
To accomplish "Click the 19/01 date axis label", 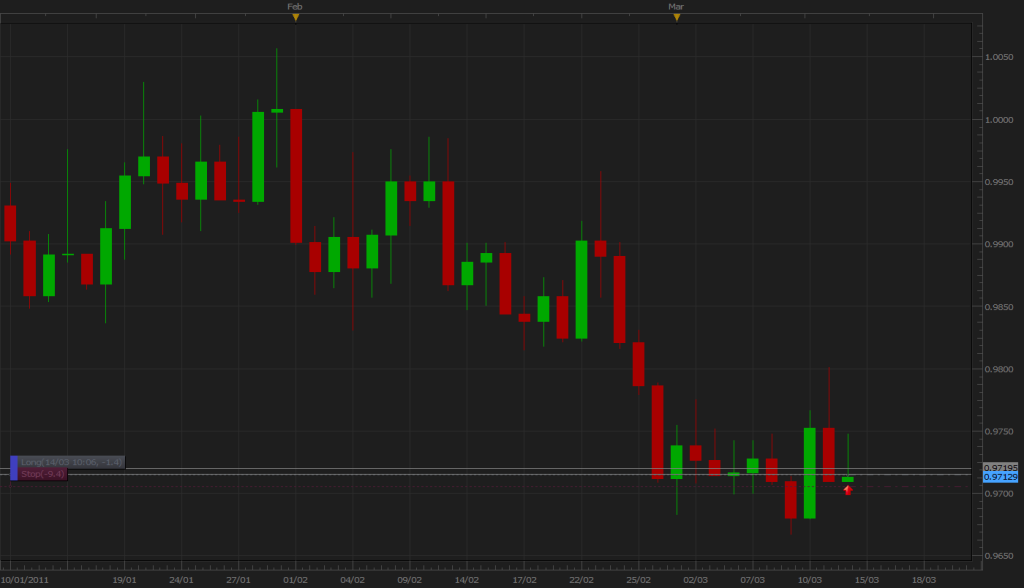I will pyautogui.click(x=124, y=580).
